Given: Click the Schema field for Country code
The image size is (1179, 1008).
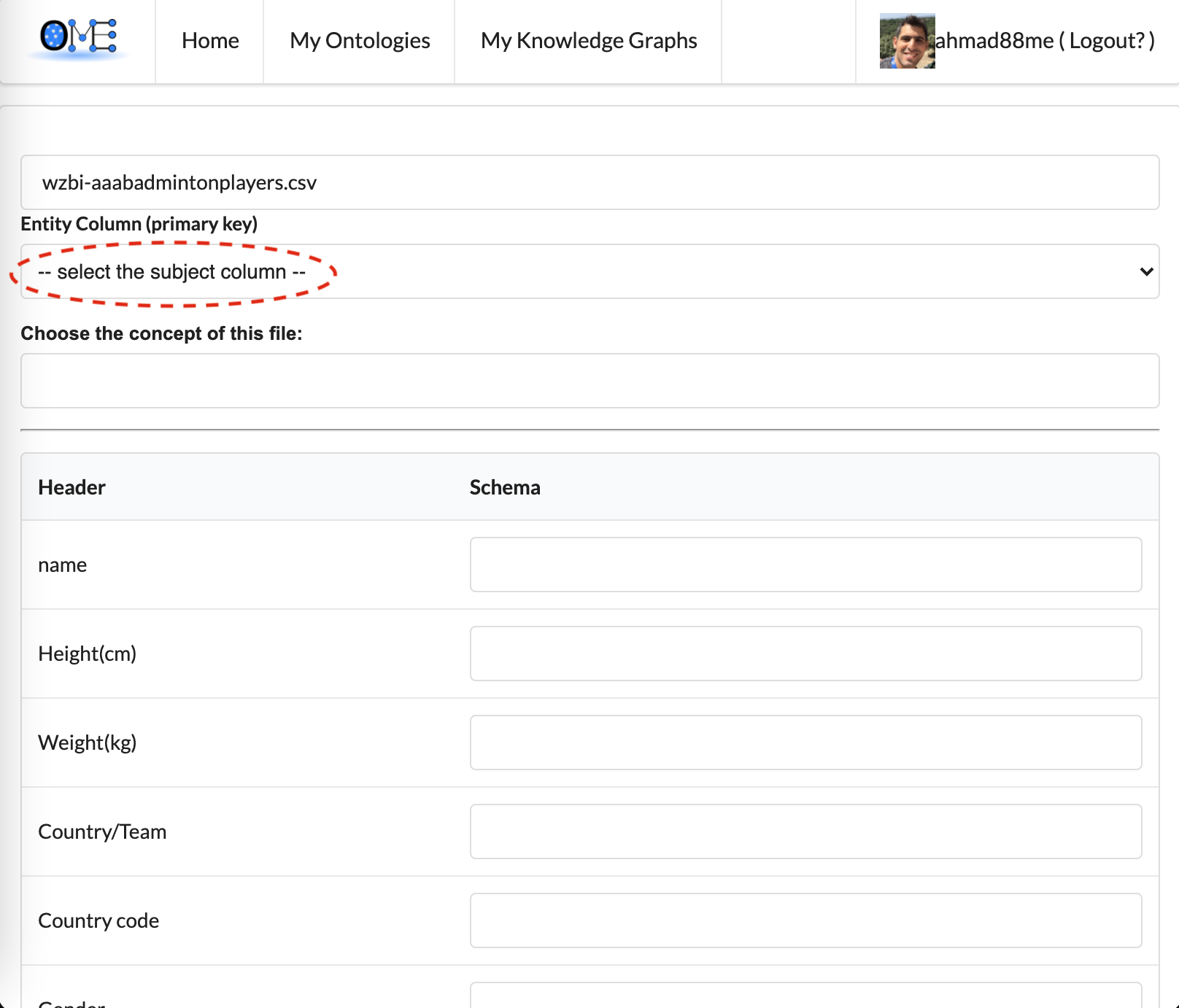Looking at the screenshot, I should 805,920.
